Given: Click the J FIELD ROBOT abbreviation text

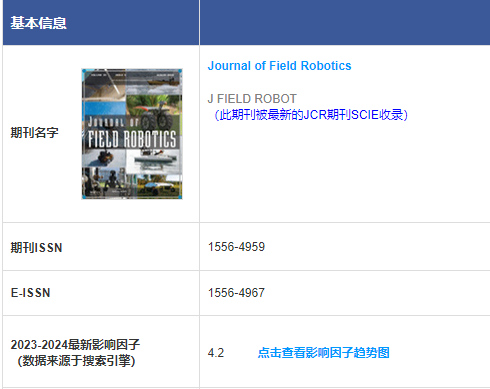Looking at the screenshot, I should coord(252,99).
